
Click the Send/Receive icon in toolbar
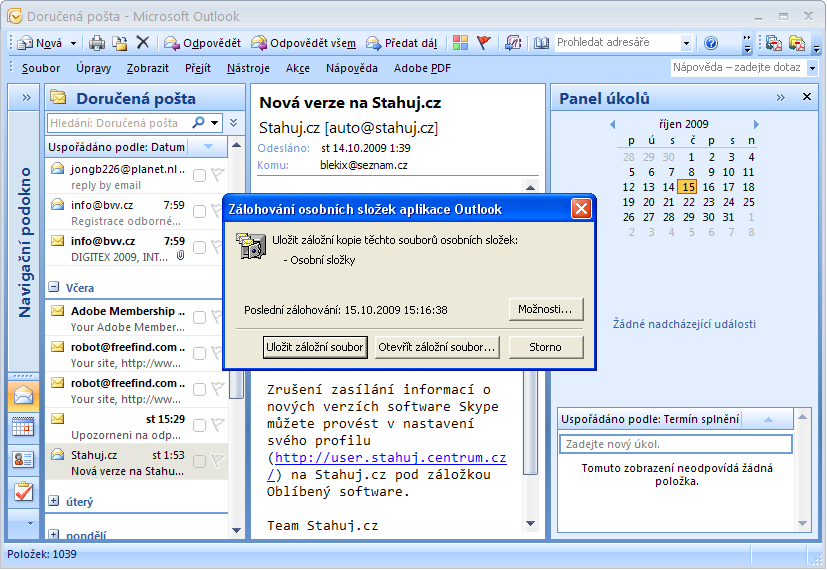[513, 43]
